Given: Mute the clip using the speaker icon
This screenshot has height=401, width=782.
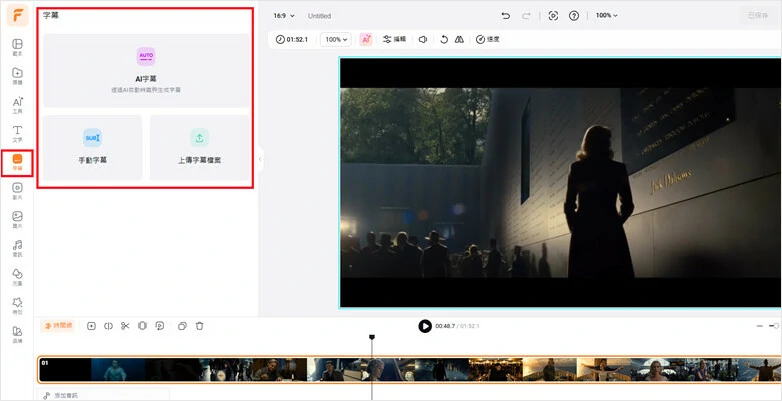Looking at the screenshot, I should pos(423,39).
